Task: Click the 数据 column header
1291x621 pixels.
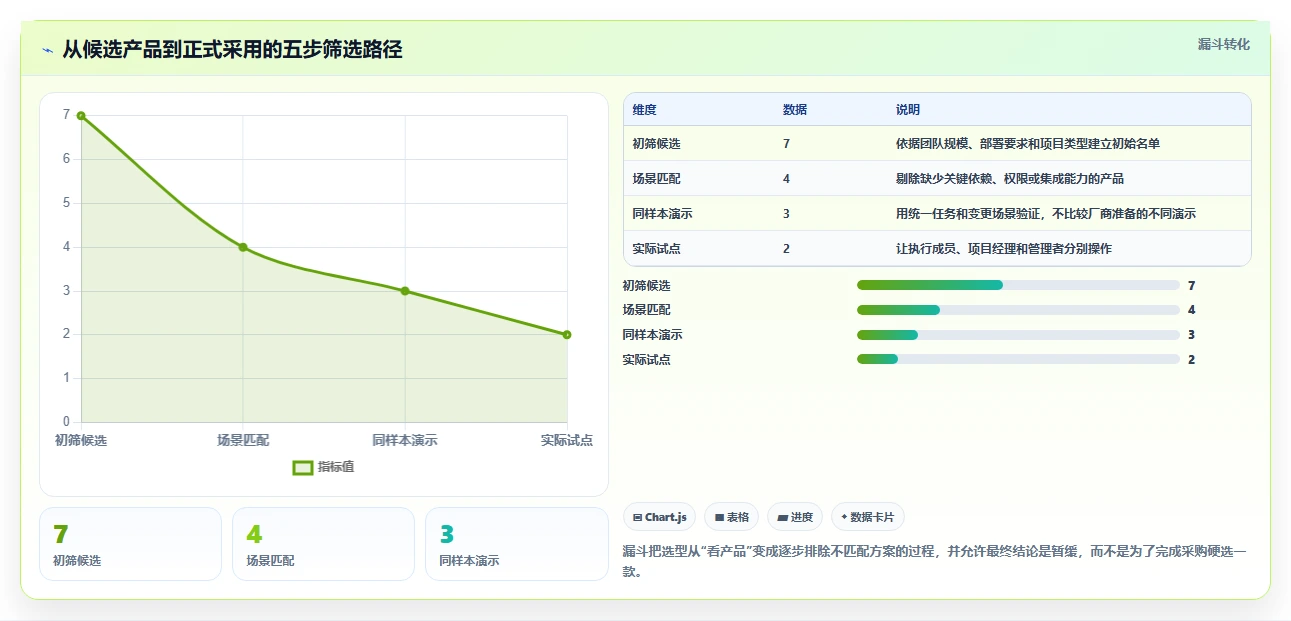Action: [x=795, y=110]
